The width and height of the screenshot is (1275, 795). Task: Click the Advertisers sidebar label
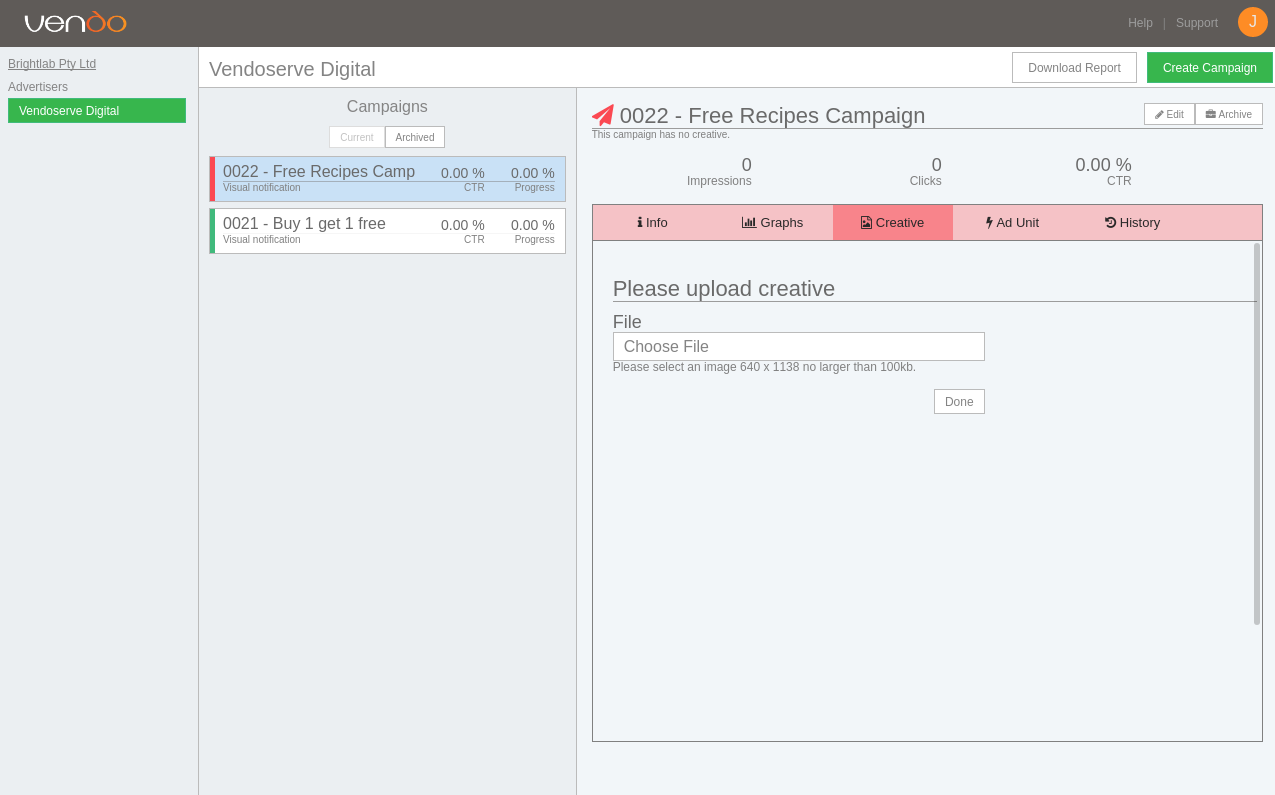38,87
